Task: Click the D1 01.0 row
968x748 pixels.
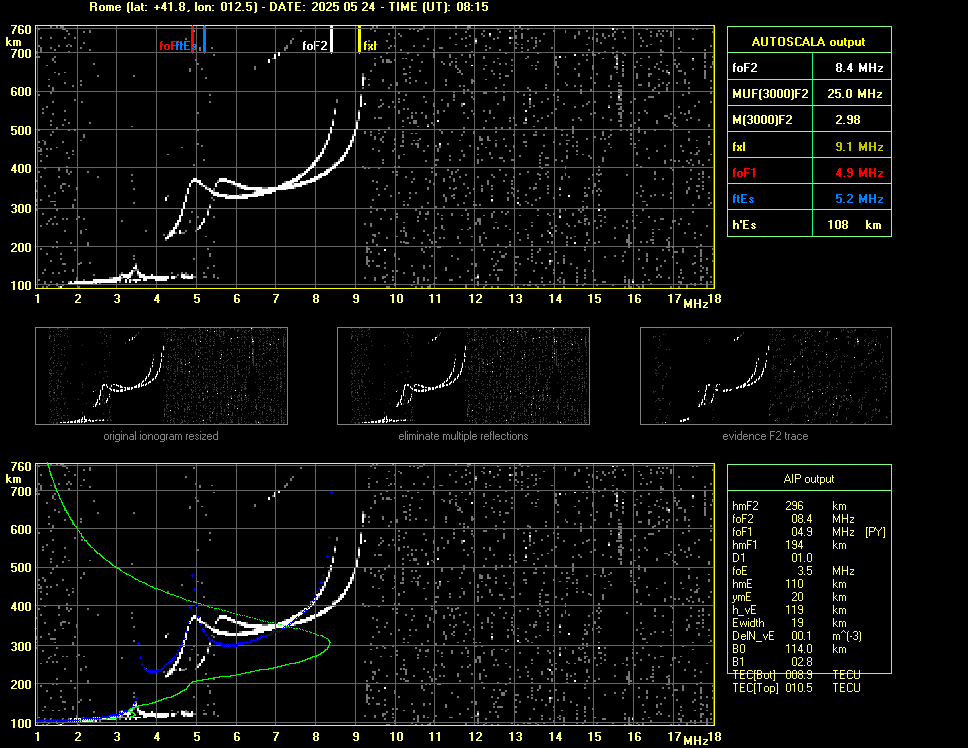Action: click(x=772, y=558)
